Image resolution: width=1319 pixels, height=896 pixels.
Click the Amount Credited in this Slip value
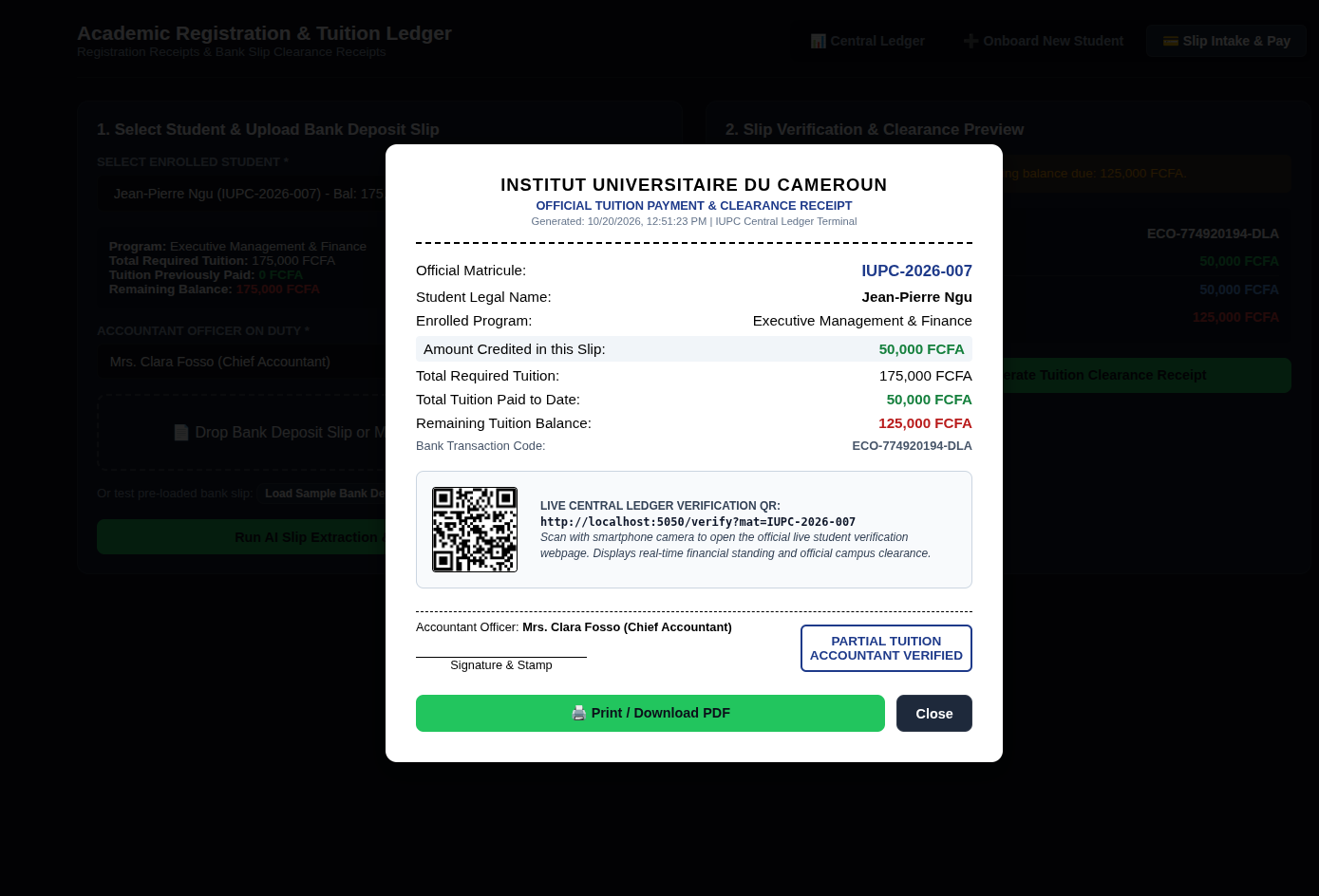coord(921,349)
